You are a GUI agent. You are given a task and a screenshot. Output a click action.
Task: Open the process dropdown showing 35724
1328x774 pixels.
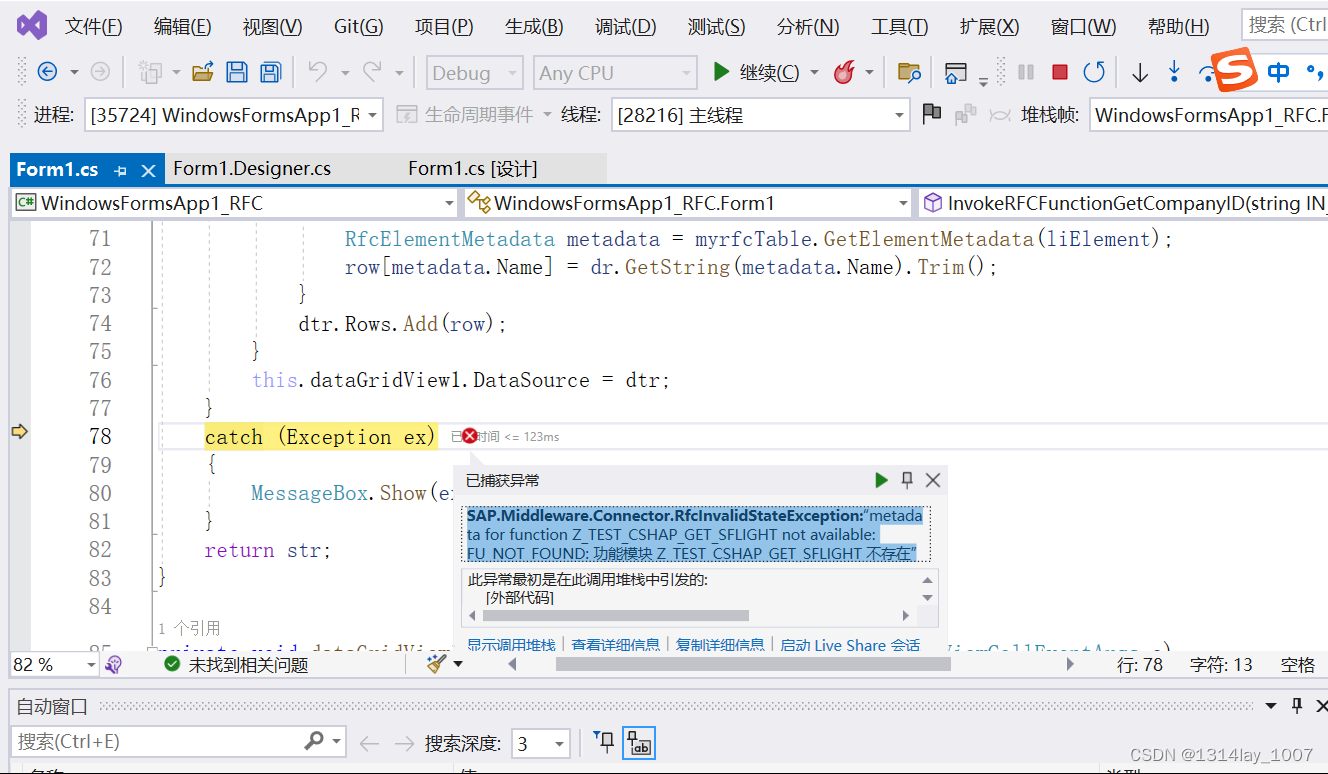(x=234, y=115)
